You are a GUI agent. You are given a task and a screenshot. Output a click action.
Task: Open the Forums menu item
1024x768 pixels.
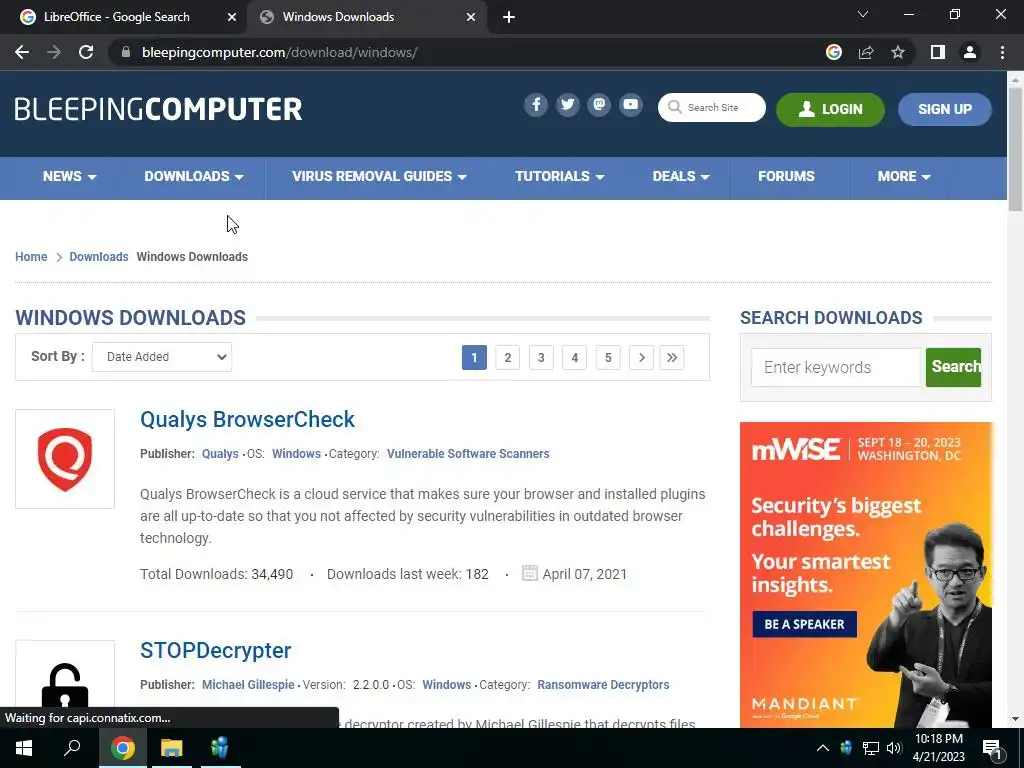pyautogui.click(x=786, y=176)
